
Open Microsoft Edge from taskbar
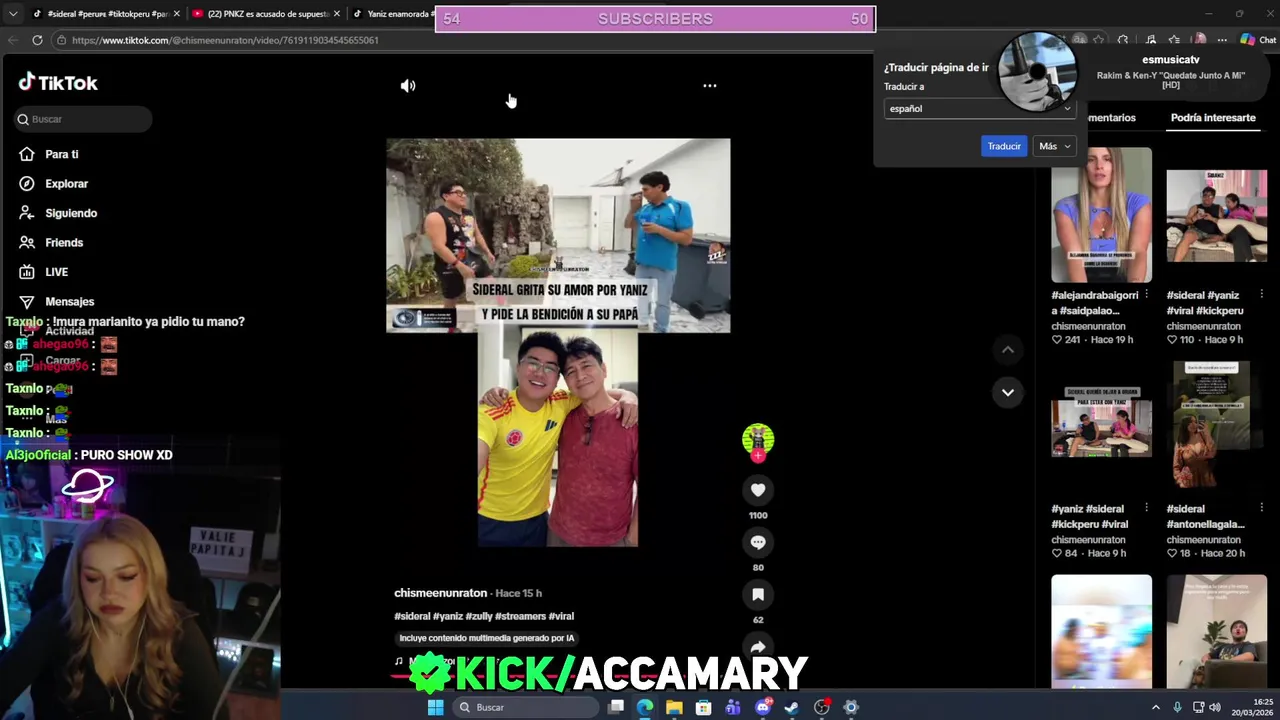tap(645, 707)
